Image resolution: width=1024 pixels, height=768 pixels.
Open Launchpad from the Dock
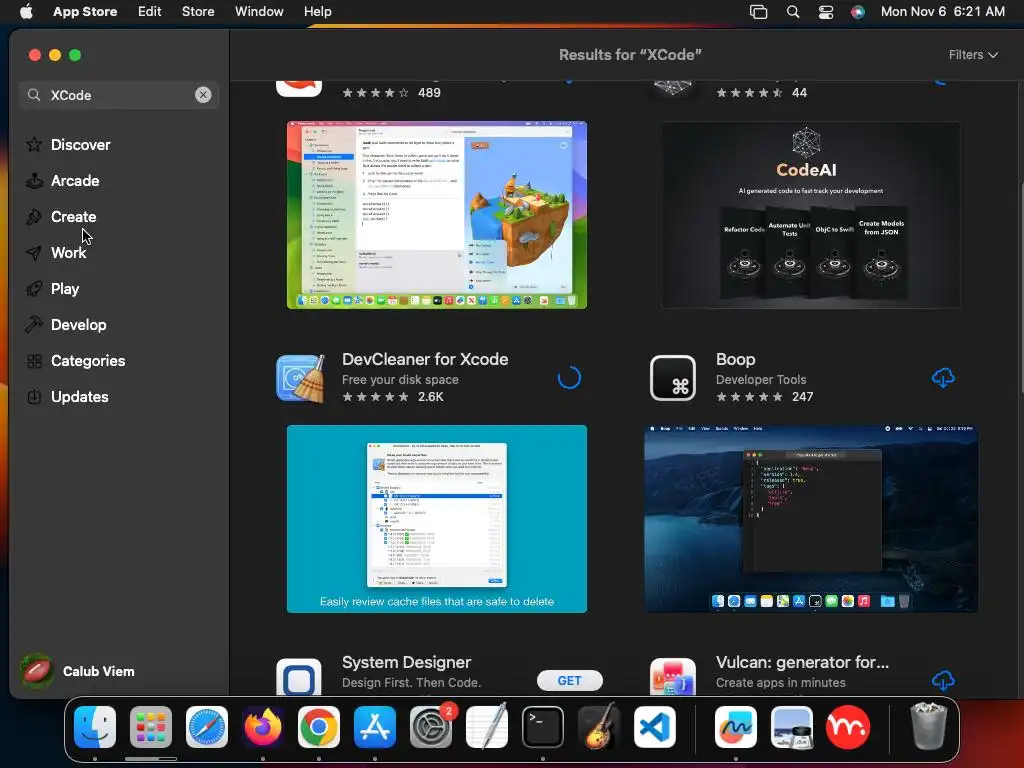coord(151,727)
